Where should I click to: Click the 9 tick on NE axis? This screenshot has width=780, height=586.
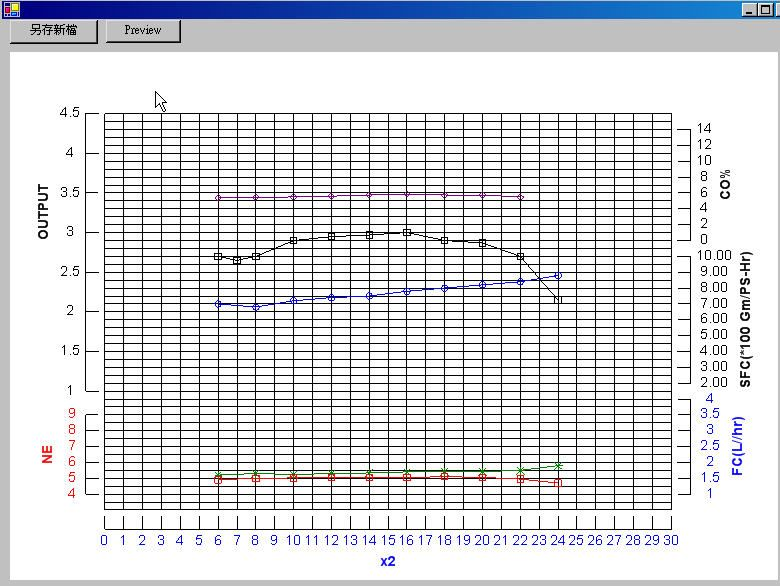72,413
